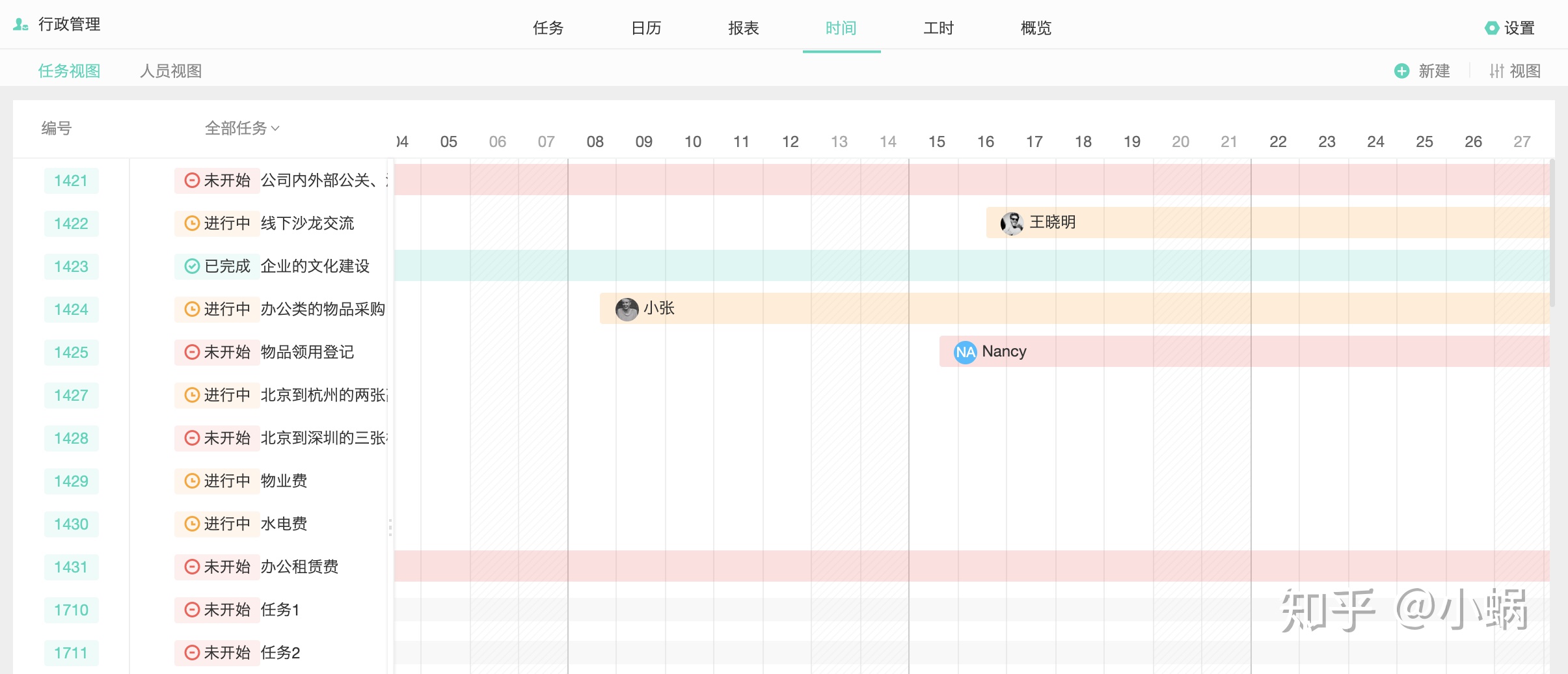
Task: Click the pink gantt bar for 办公租赁费
Action: pos(972,566)
